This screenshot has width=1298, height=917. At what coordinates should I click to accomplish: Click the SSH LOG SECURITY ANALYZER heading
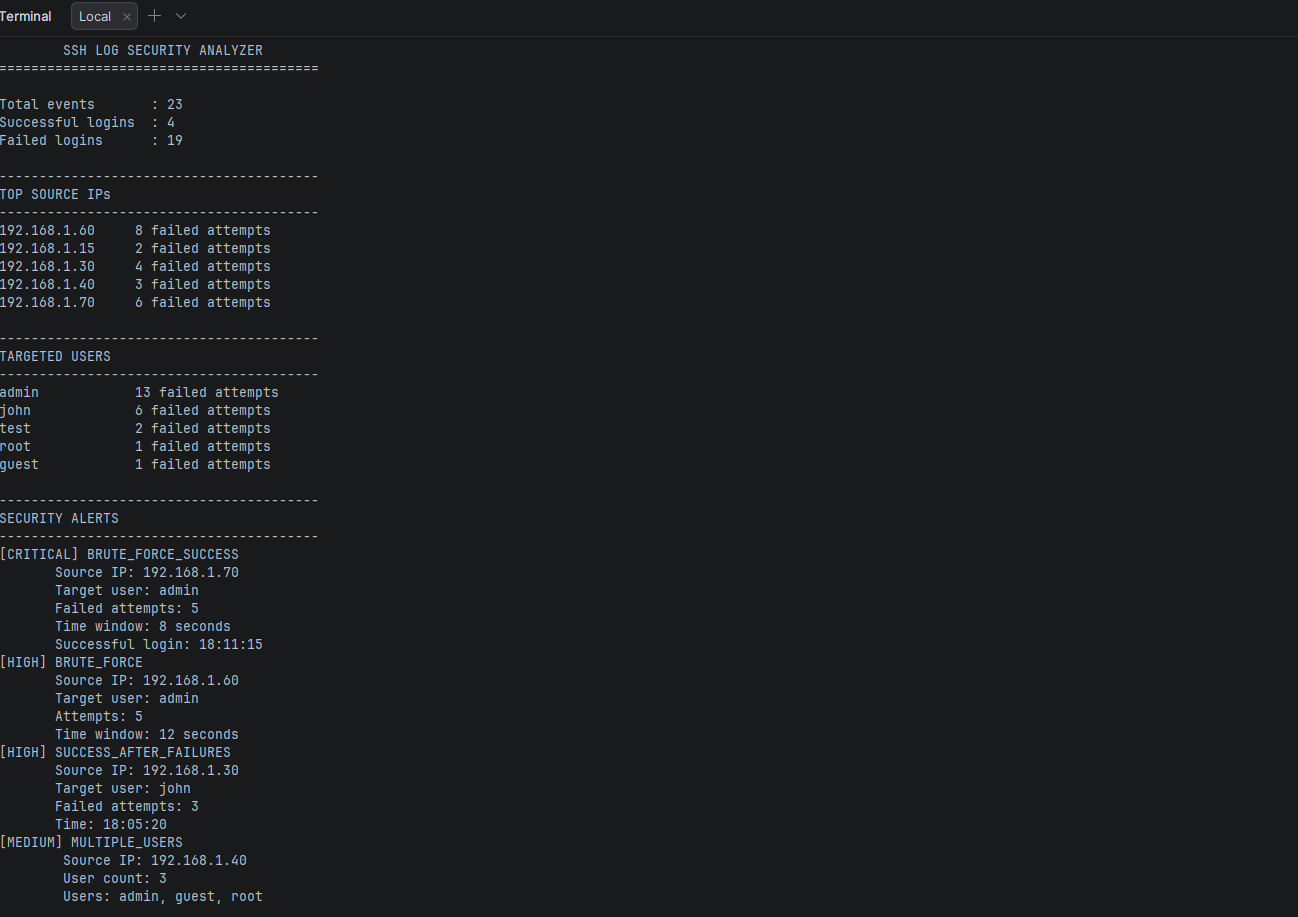(x=163, y=50)
